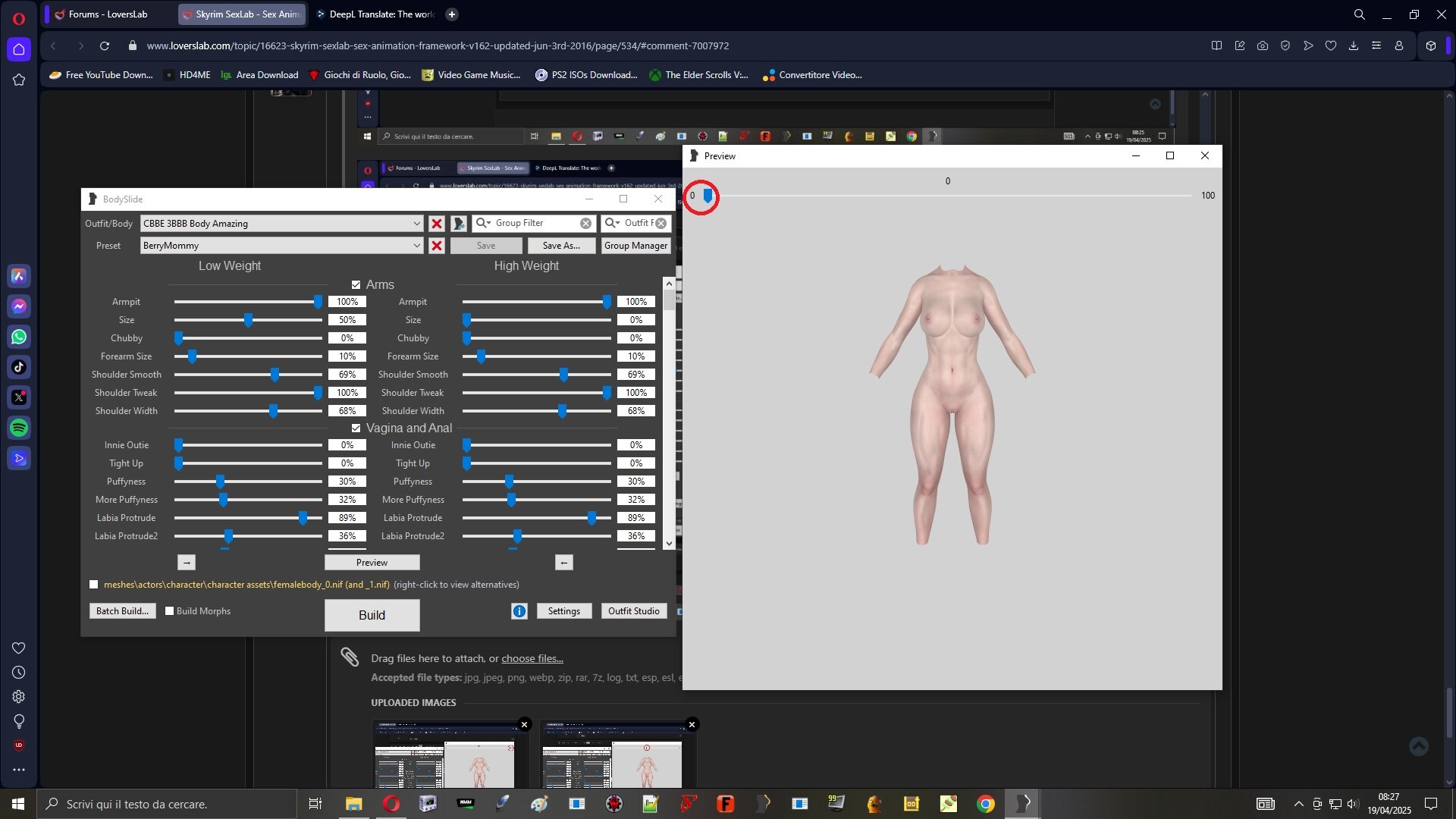Image resolution: width=1456 pixels, height=819 pixels.
Task: Open the BerryMommy preset dropdown
Action: click(x=416, y=245)
